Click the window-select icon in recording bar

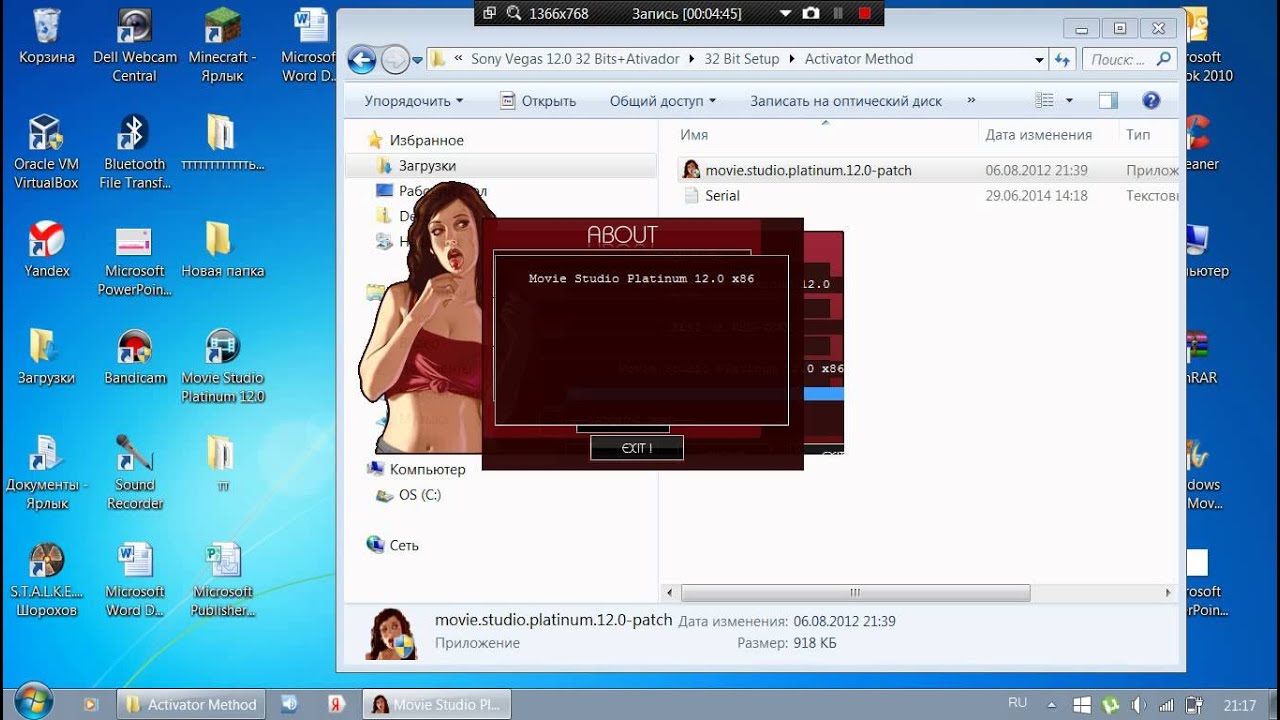click(x=489, y=13)
